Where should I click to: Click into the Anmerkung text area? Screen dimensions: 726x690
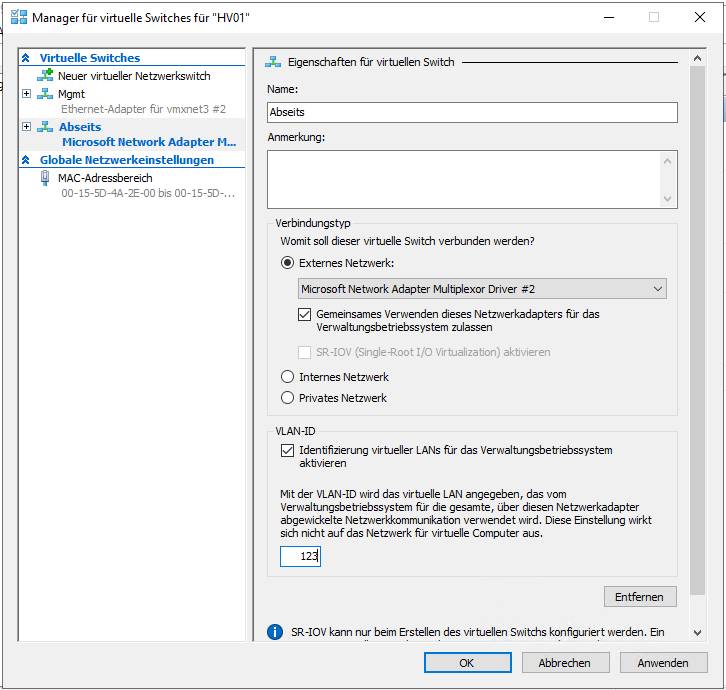[465, 179]
